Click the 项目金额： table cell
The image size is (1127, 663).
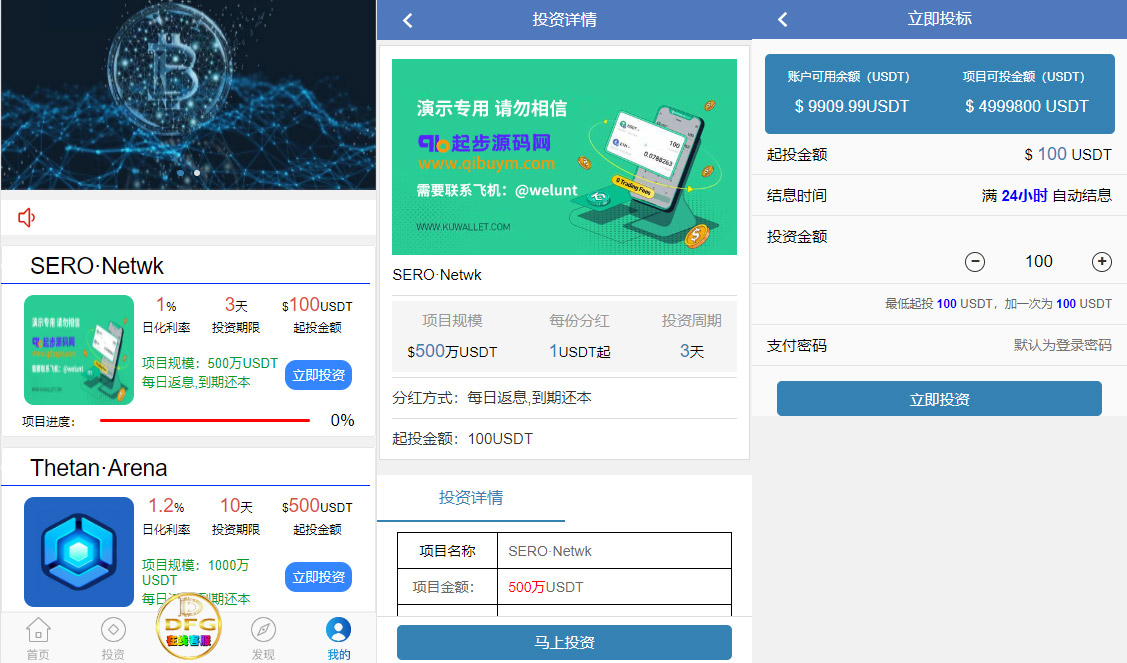click(x=447, y=587)
